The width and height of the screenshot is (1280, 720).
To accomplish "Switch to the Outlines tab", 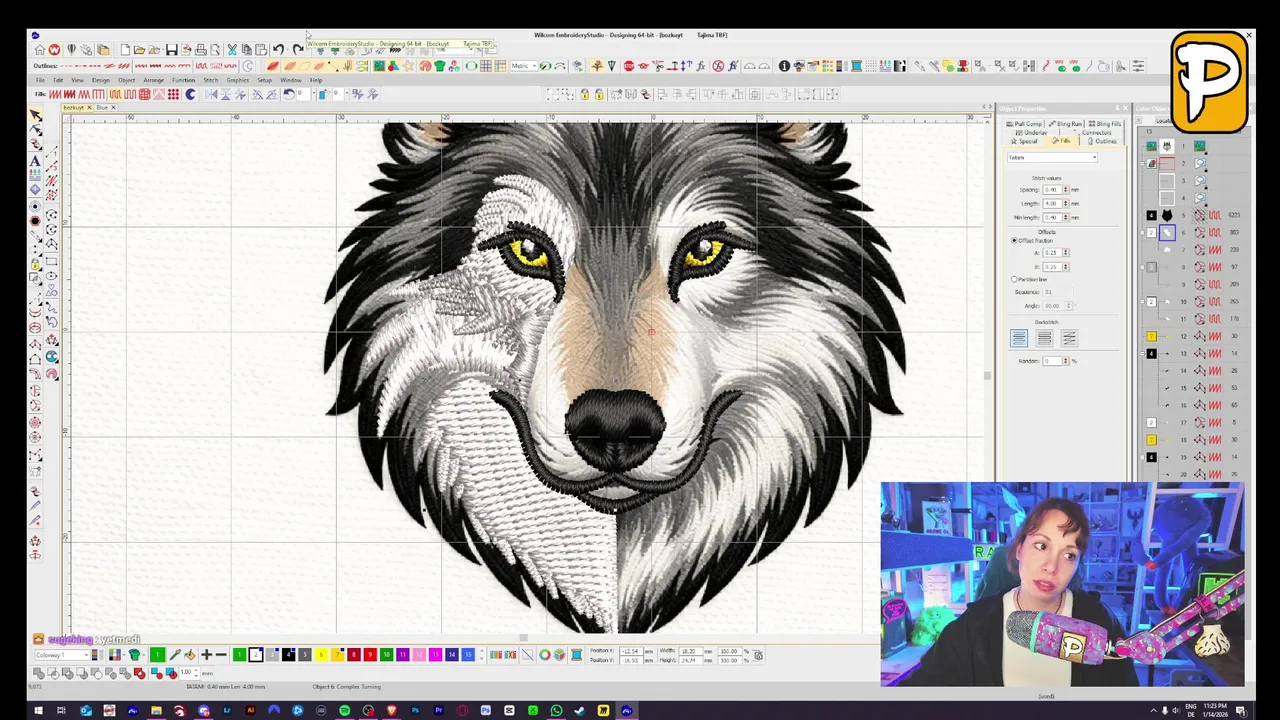I will point(1101,141).
